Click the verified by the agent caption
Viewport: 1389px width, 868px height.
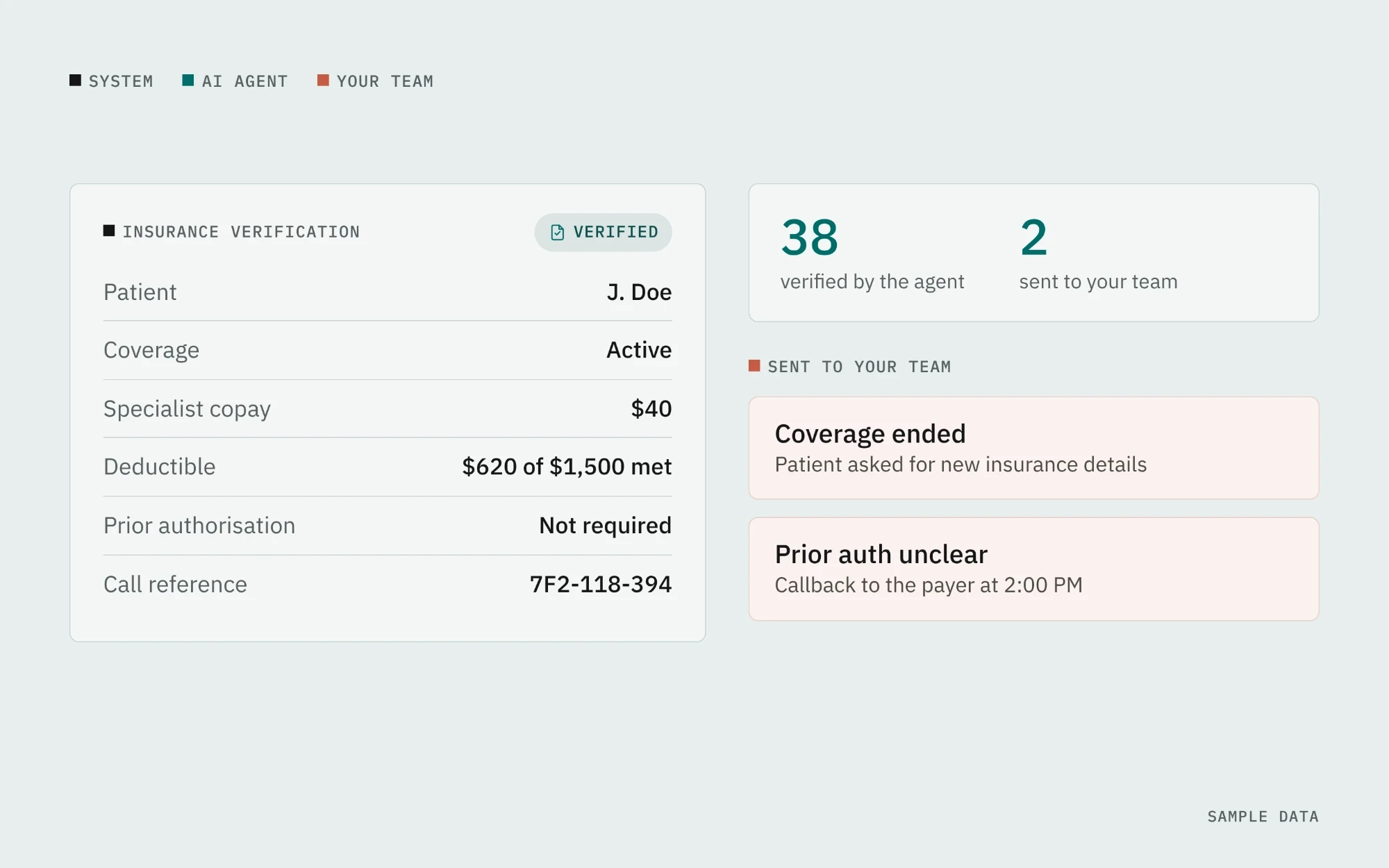pyautogui.click(x=872, y=282)
